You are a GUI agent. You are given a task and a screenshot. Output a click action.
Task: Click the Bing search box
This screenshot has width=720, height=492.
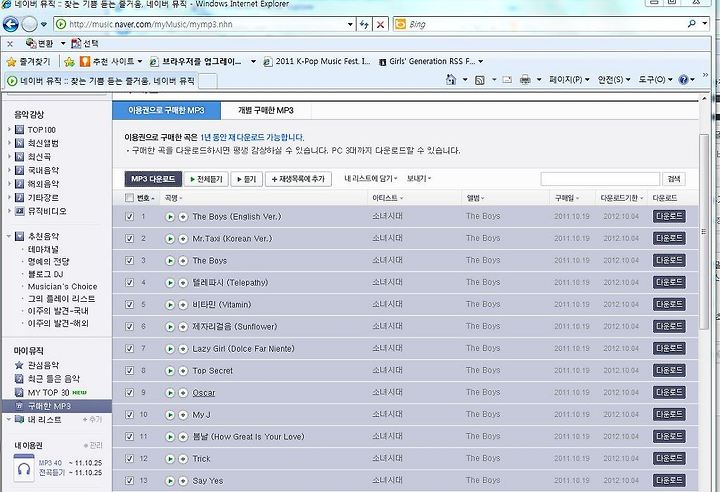tap(546, 24)
